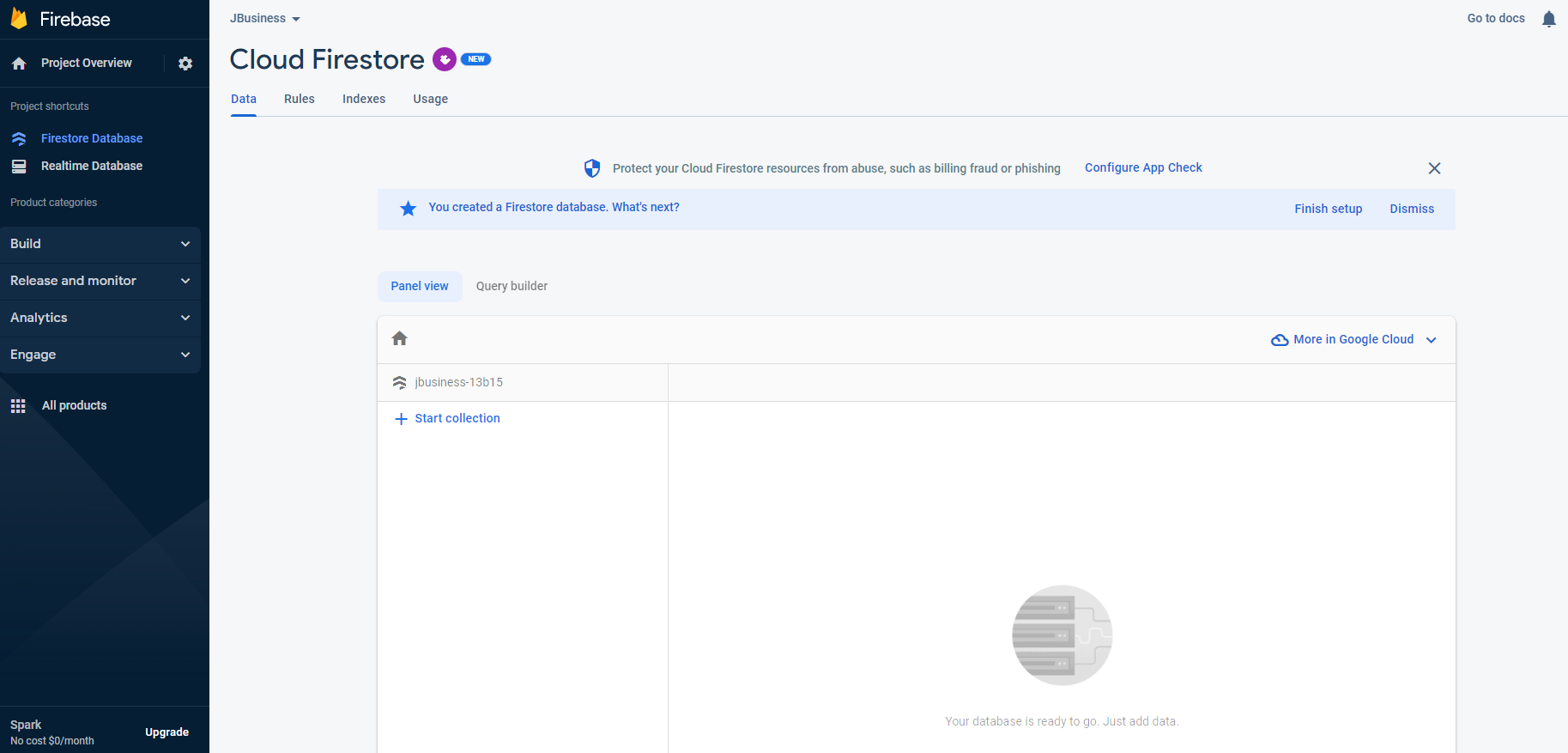
Task: Select Panel view mode
Action: 420,286
